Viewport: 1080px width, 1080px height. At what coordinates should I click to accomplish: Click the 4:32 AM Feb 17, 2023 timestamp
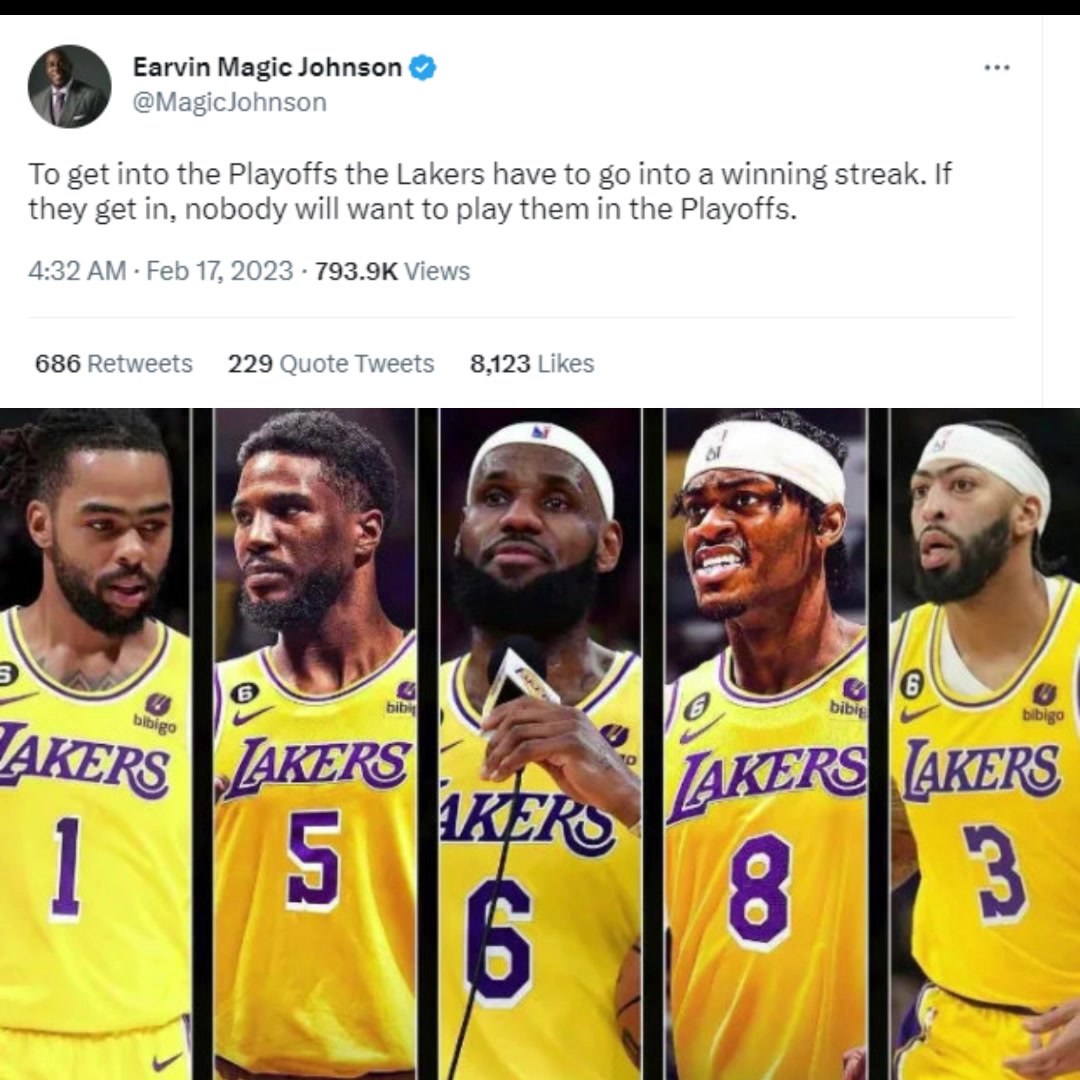click(160, 271)
